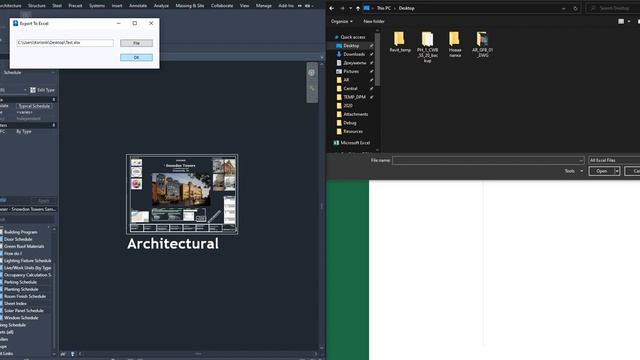The image size is (640, 360).
Task: Select Sheet Index in the project browser
Action: (x=16, y=303)
